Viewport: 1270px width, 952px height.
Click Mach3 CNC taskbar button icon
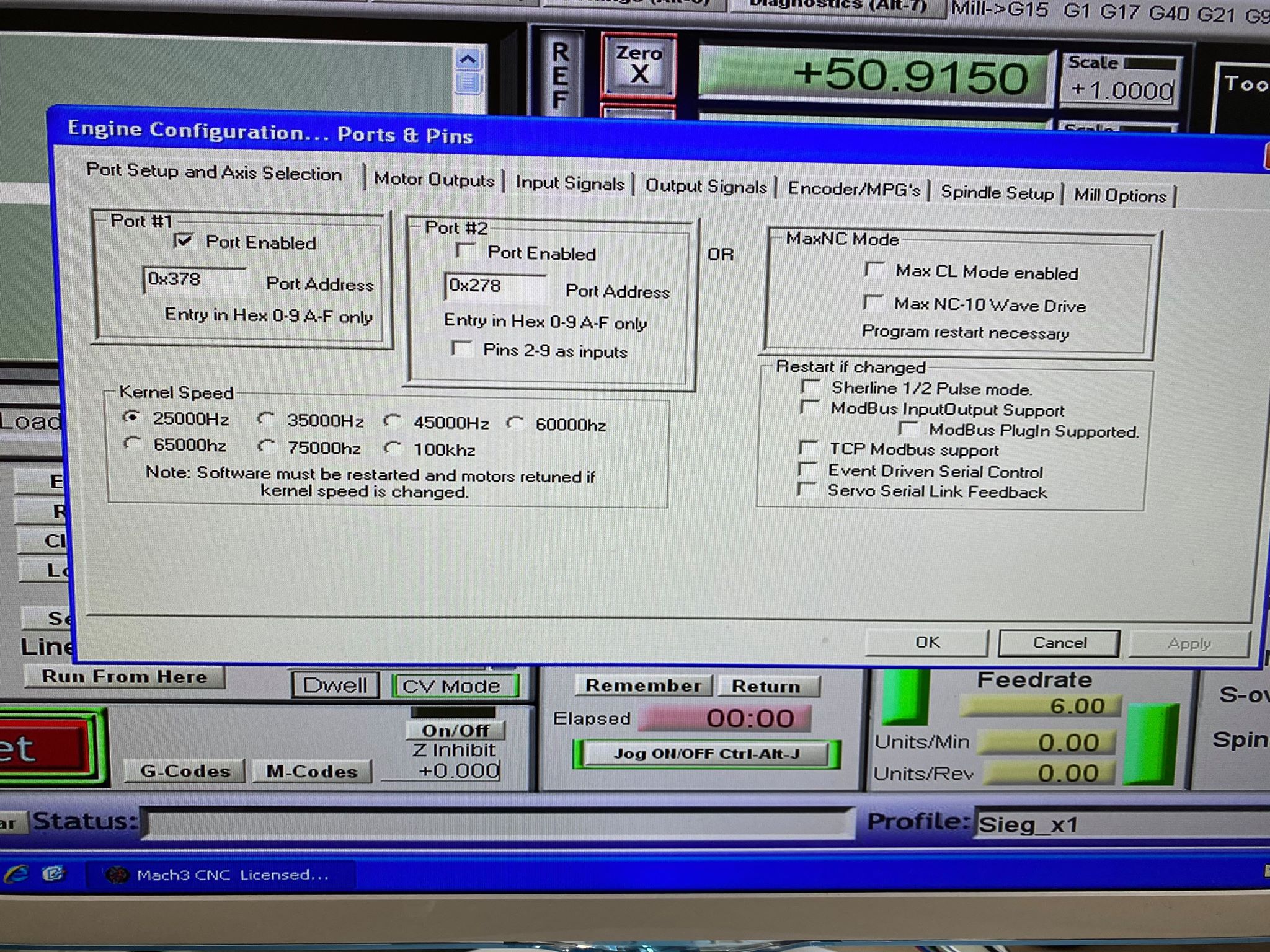click(x=117, y=875)
